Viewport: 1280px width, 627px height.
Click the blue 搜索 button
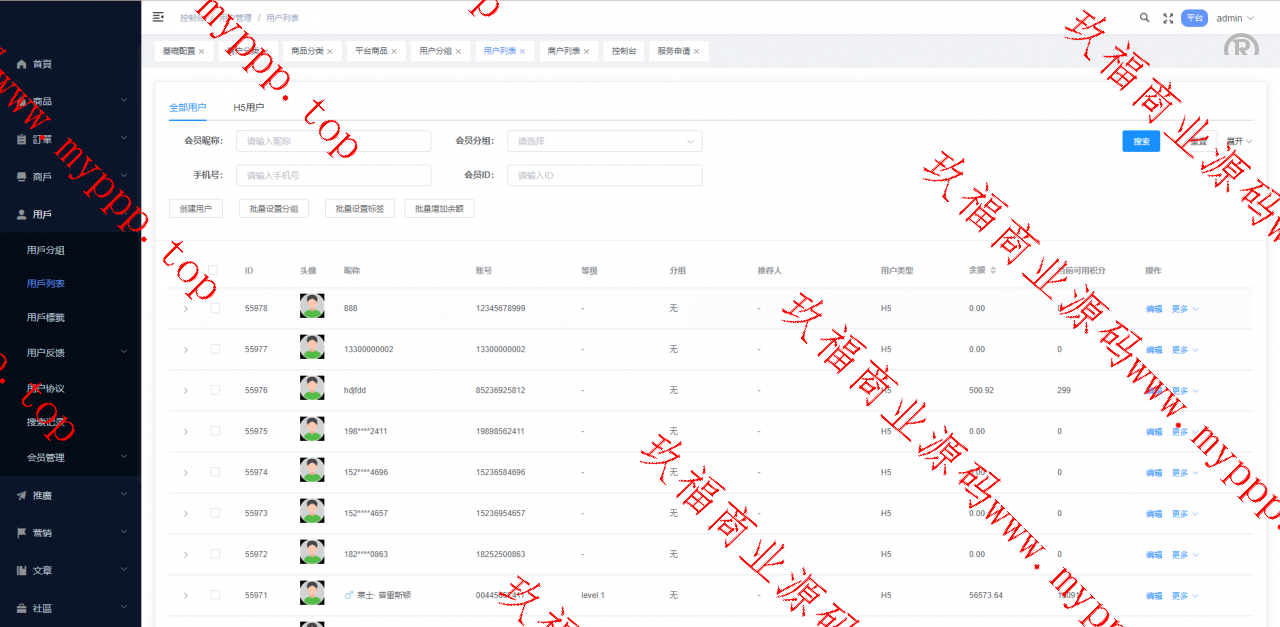coord(1141,142)
